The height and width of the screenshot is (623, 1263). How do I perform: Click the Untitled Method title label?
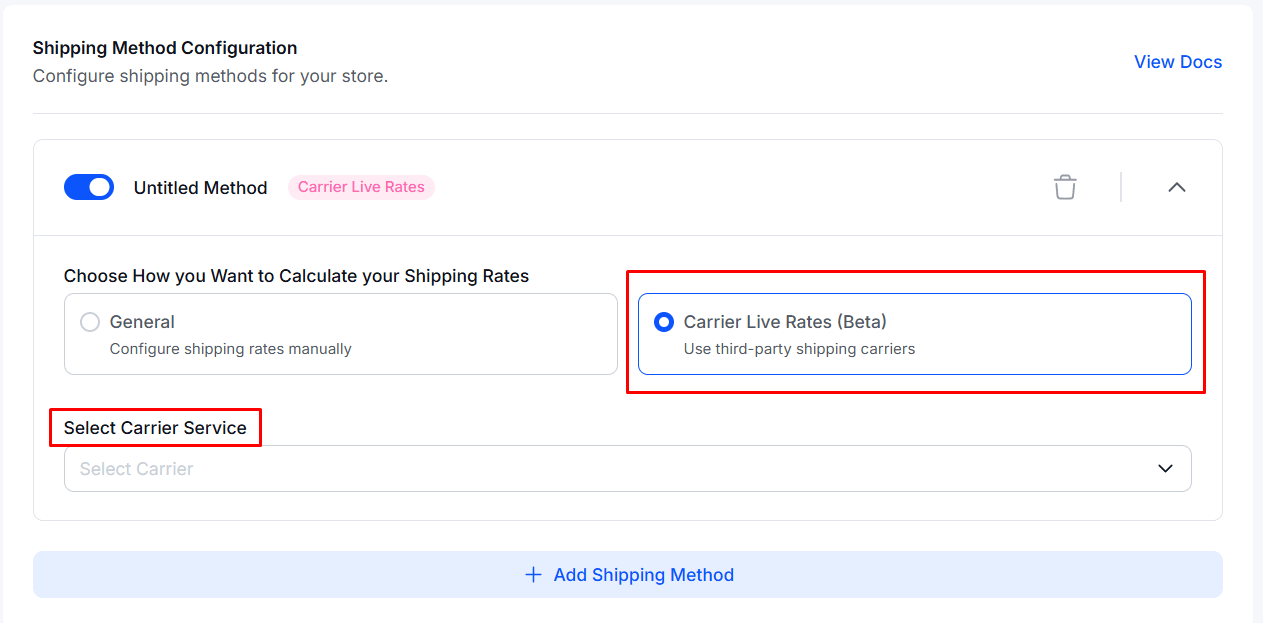[201, 187]
